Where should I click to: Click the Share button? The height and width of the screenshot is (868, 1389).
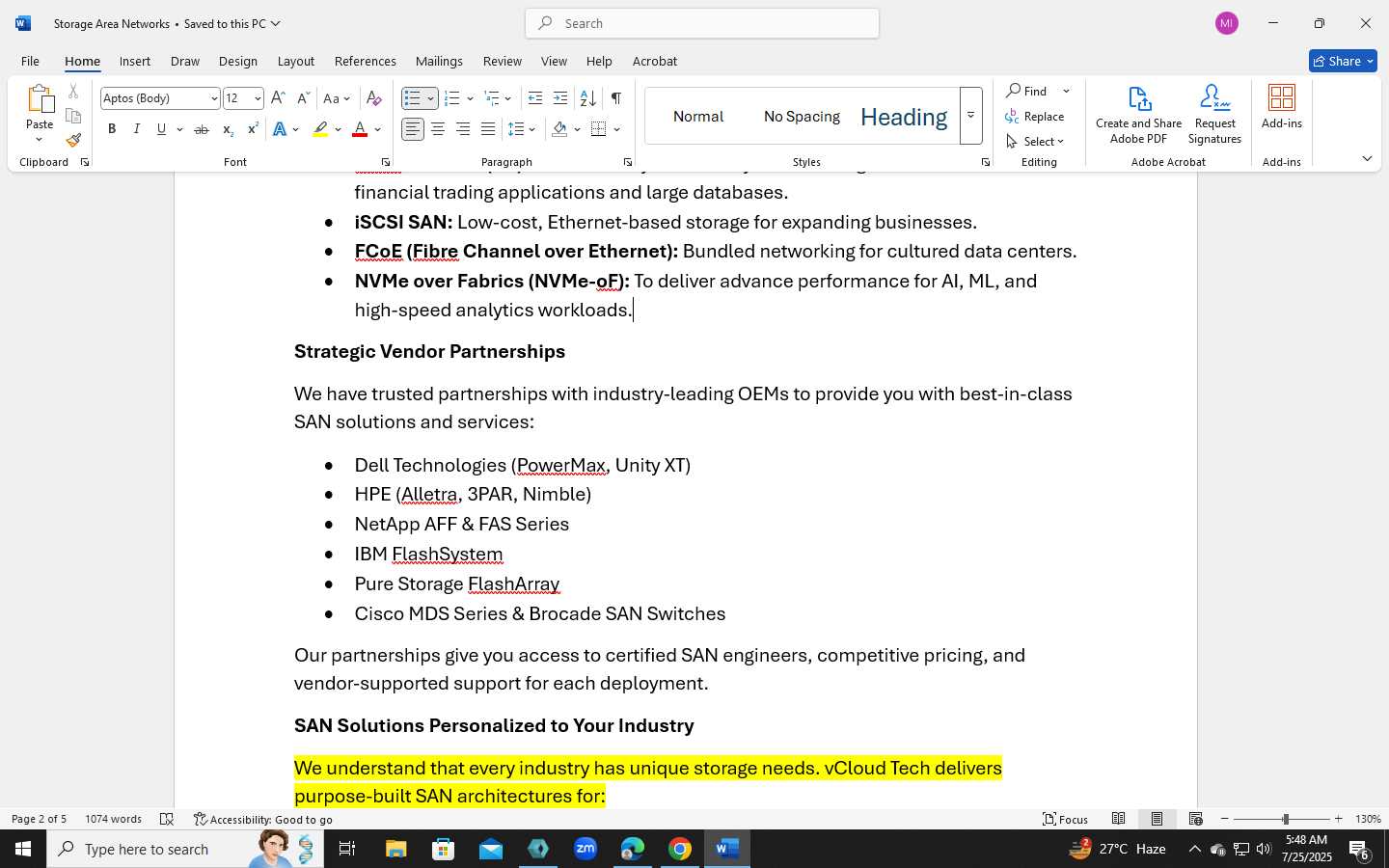coord(1343,61)
